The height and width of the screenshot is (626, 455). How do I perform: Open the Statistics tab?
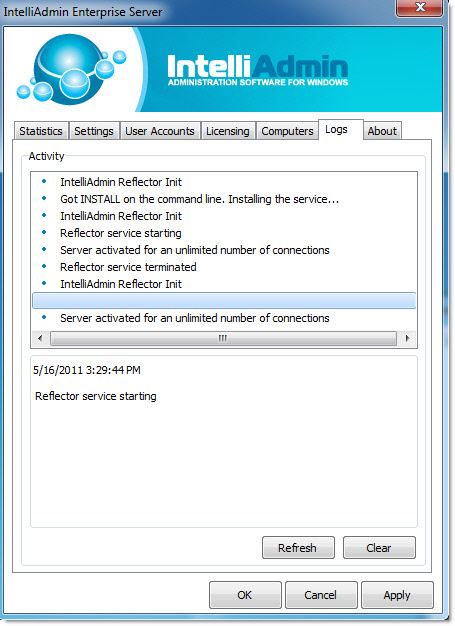41,131
